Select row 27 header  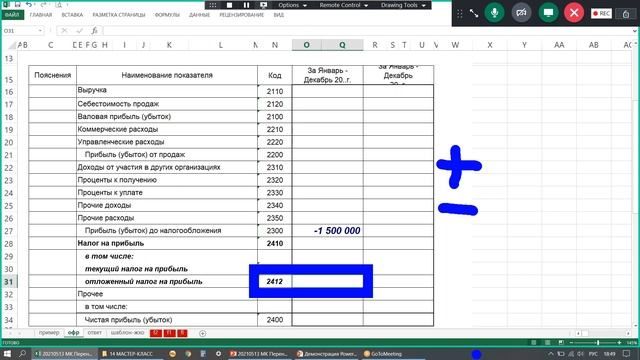pyautogui.click(x=9, y=231)
